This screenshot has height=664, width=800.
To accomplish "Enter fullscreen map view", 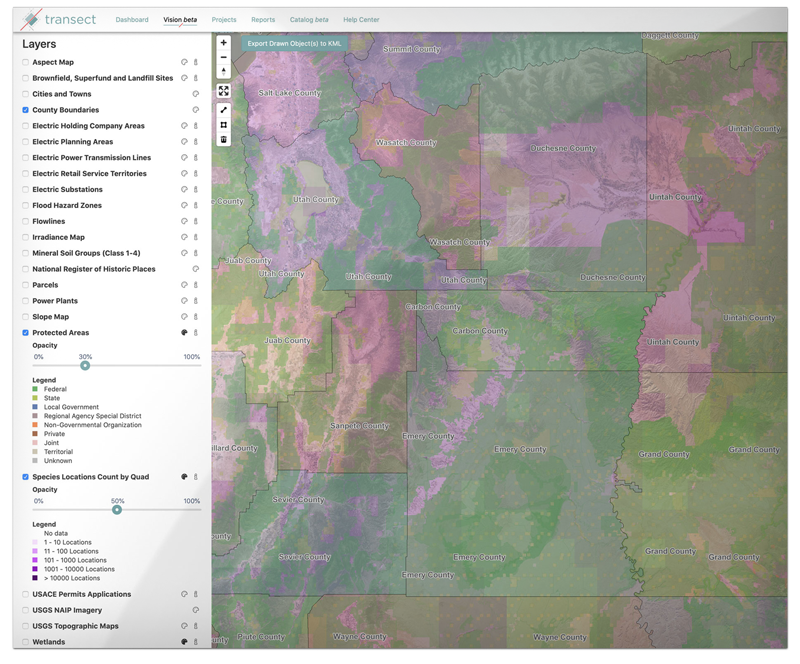I will [224, 90].
